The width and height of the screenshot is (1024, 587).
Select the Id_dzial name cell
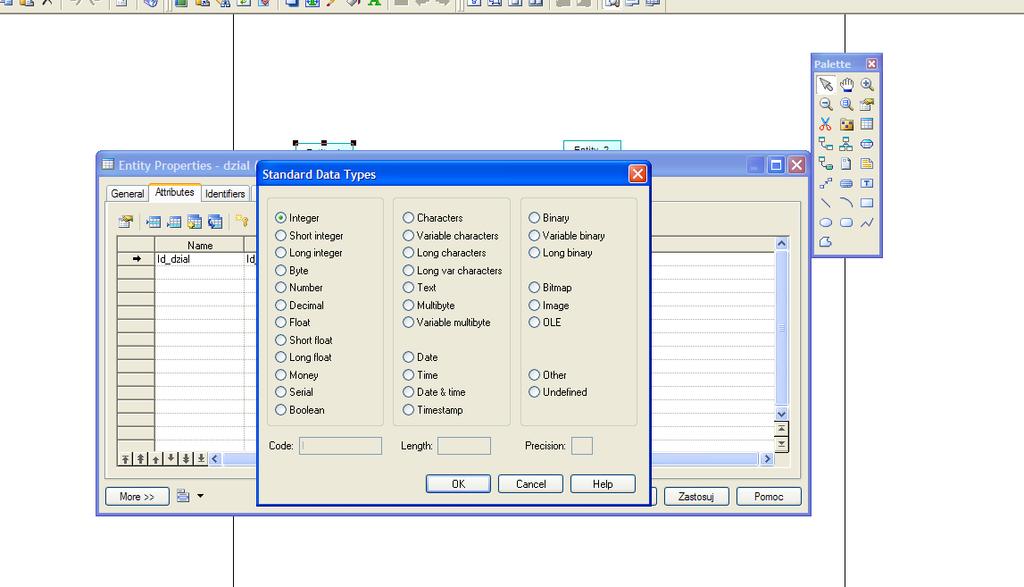[x=199, y=259]
